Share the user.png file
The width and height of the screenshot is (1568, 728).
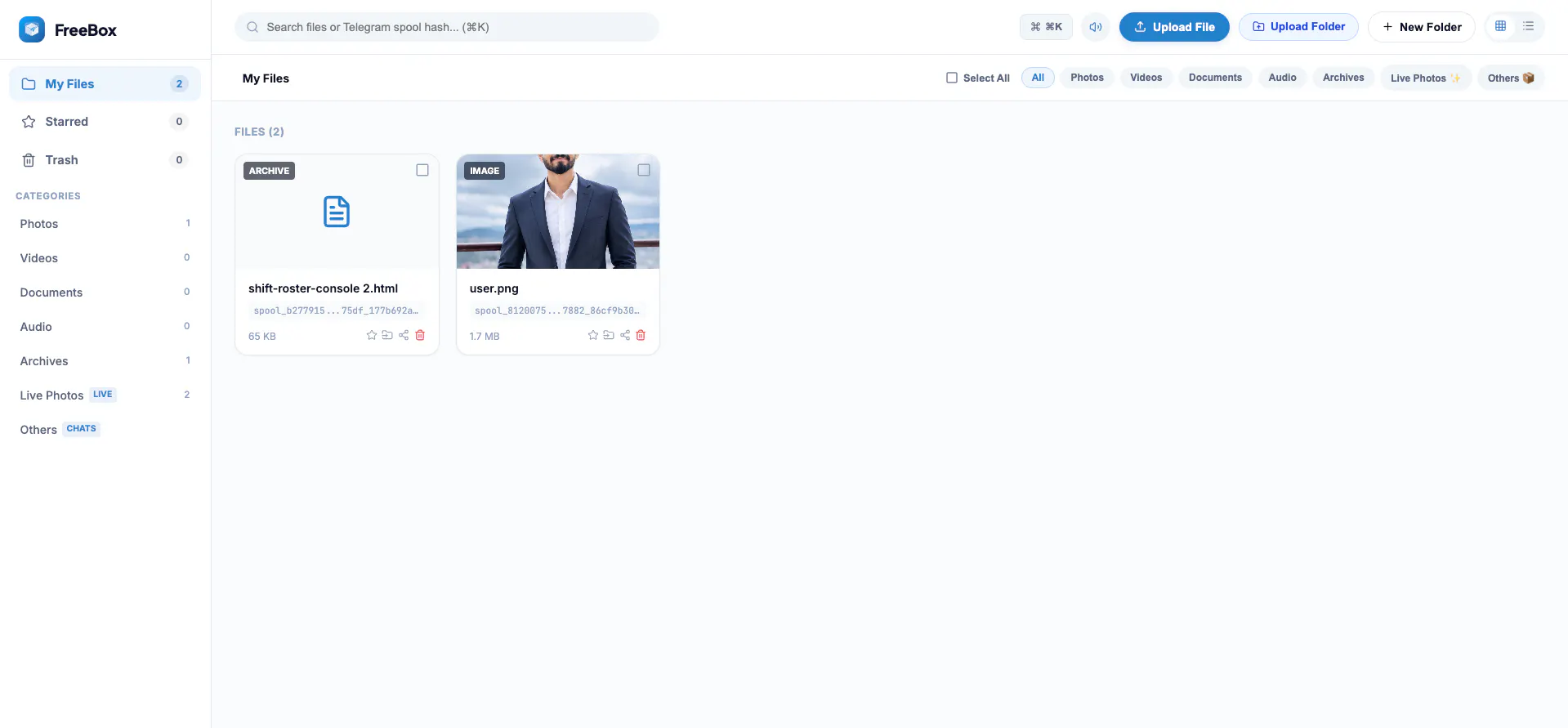625,335
